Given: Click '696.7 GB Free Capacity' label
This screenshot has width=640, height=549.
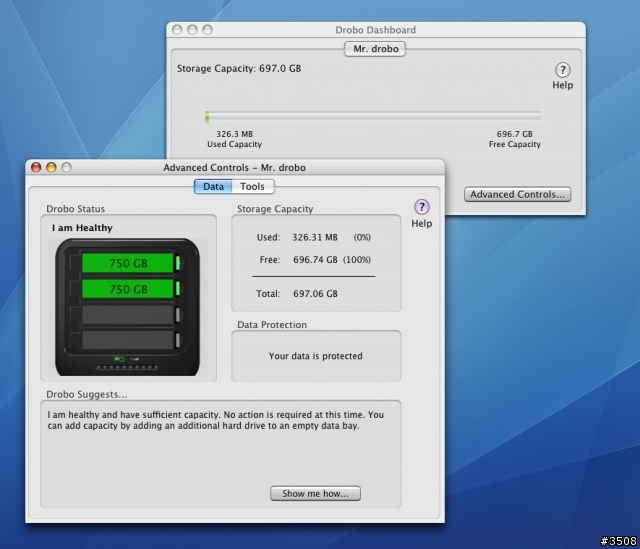Looking at the screenshot, I should (x=515, y=139).
